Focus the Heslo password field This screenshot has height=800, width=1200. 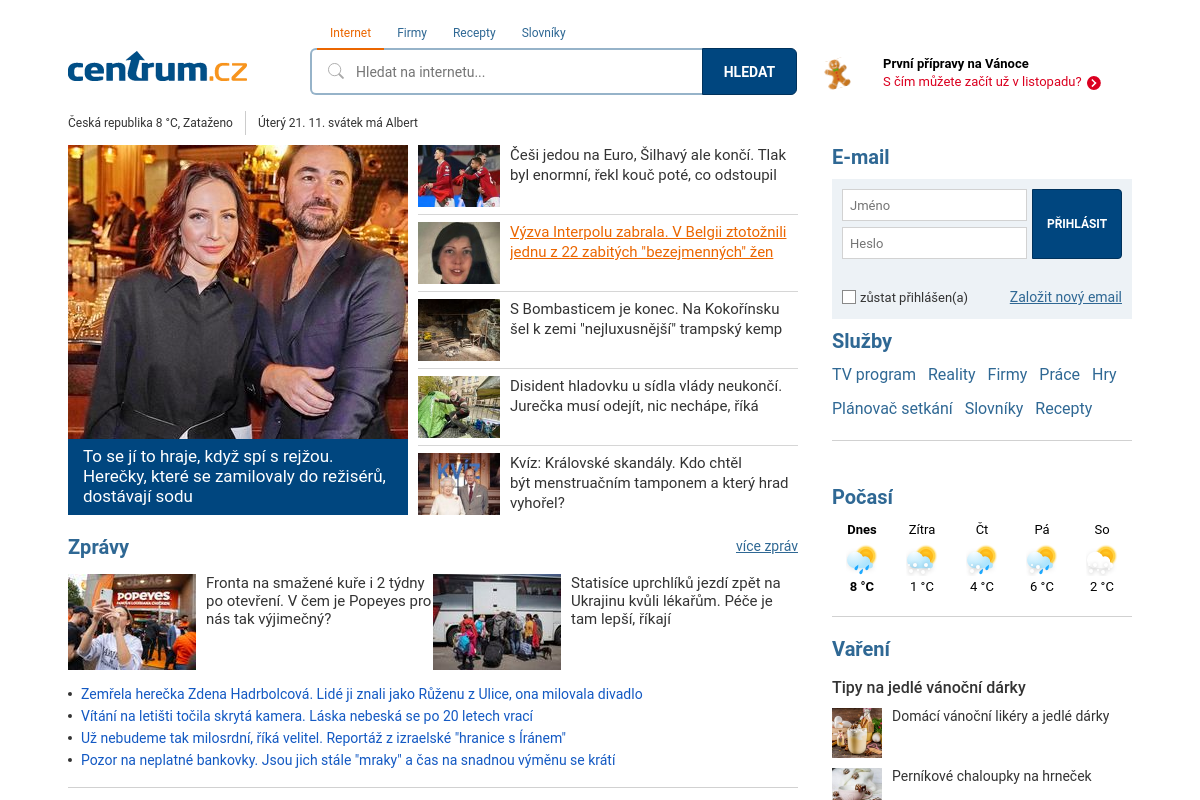934,243
